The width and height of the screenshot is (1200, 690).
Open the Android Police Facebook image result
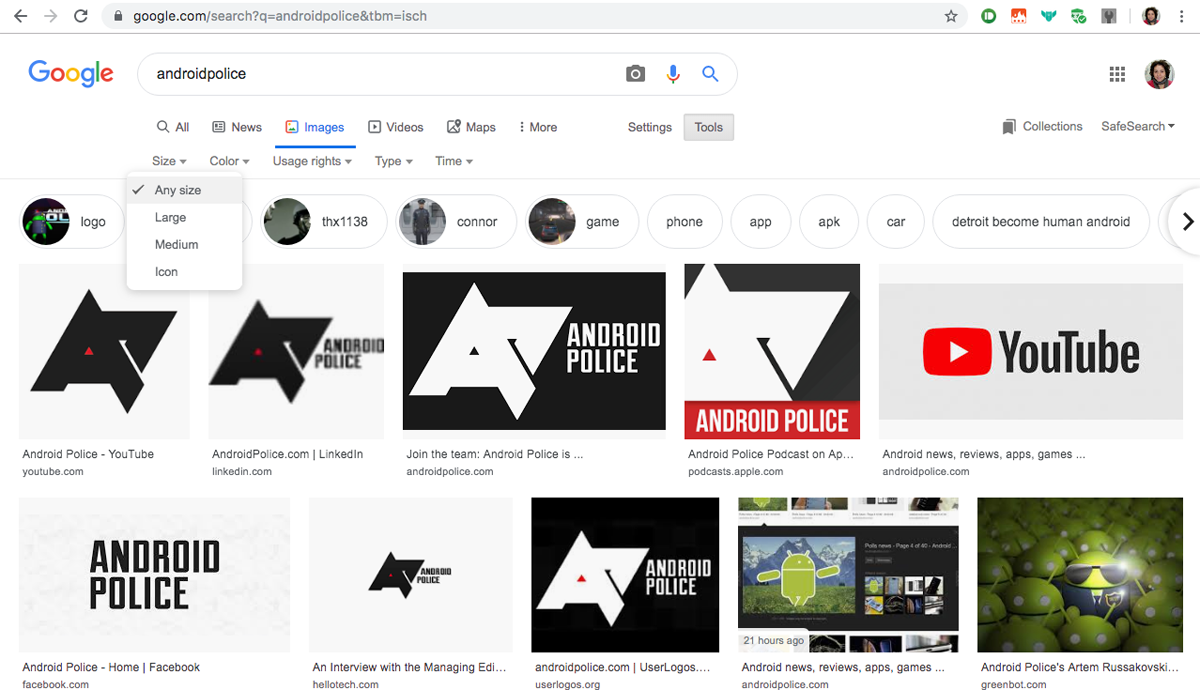[155, 575]
